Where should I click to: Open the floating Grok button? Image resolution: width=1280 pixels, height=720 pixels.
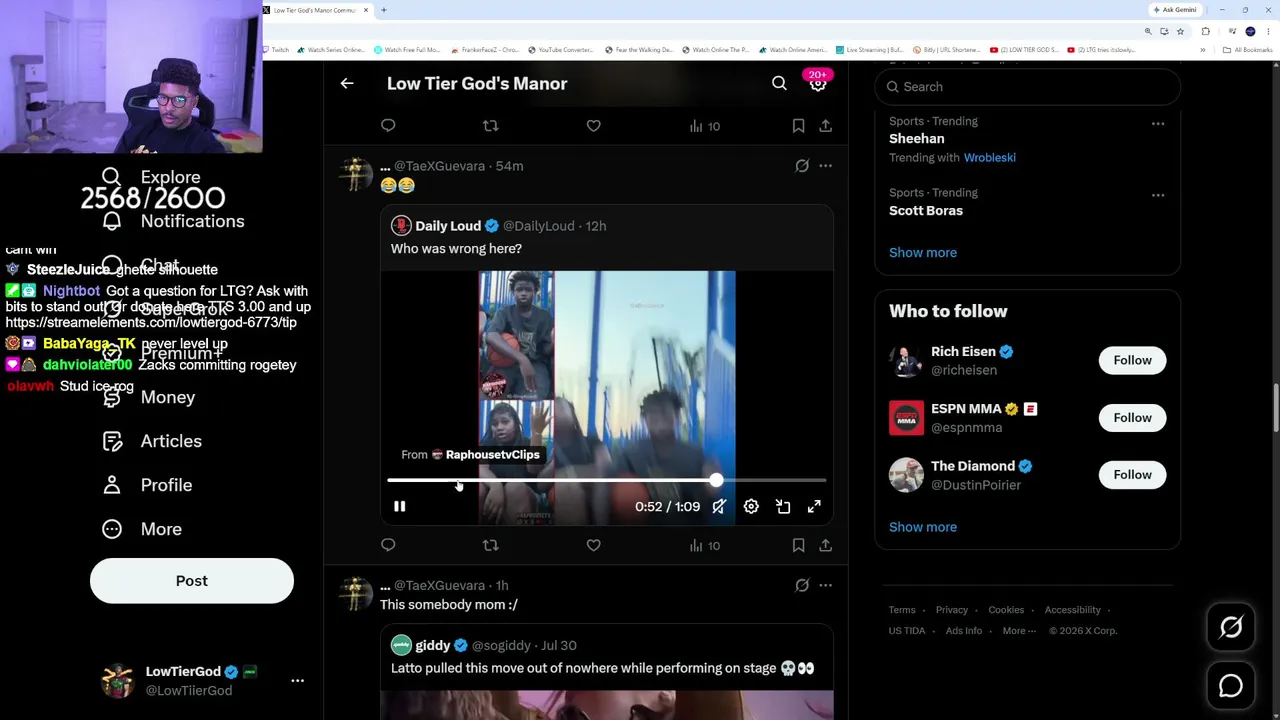pos(1231,627)
